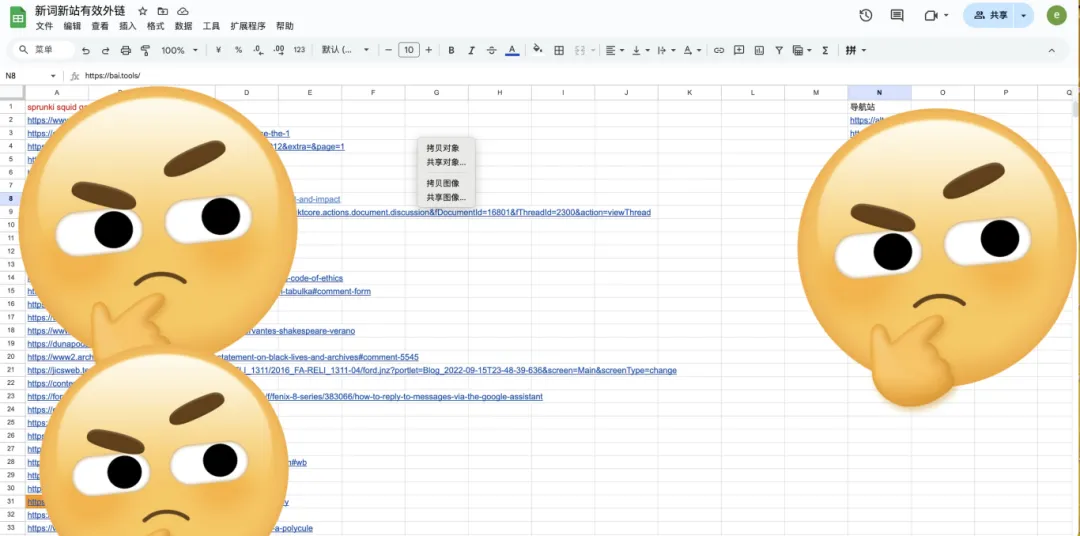Toggle strikethrough formatting
1080x536 pixels.
491,50
